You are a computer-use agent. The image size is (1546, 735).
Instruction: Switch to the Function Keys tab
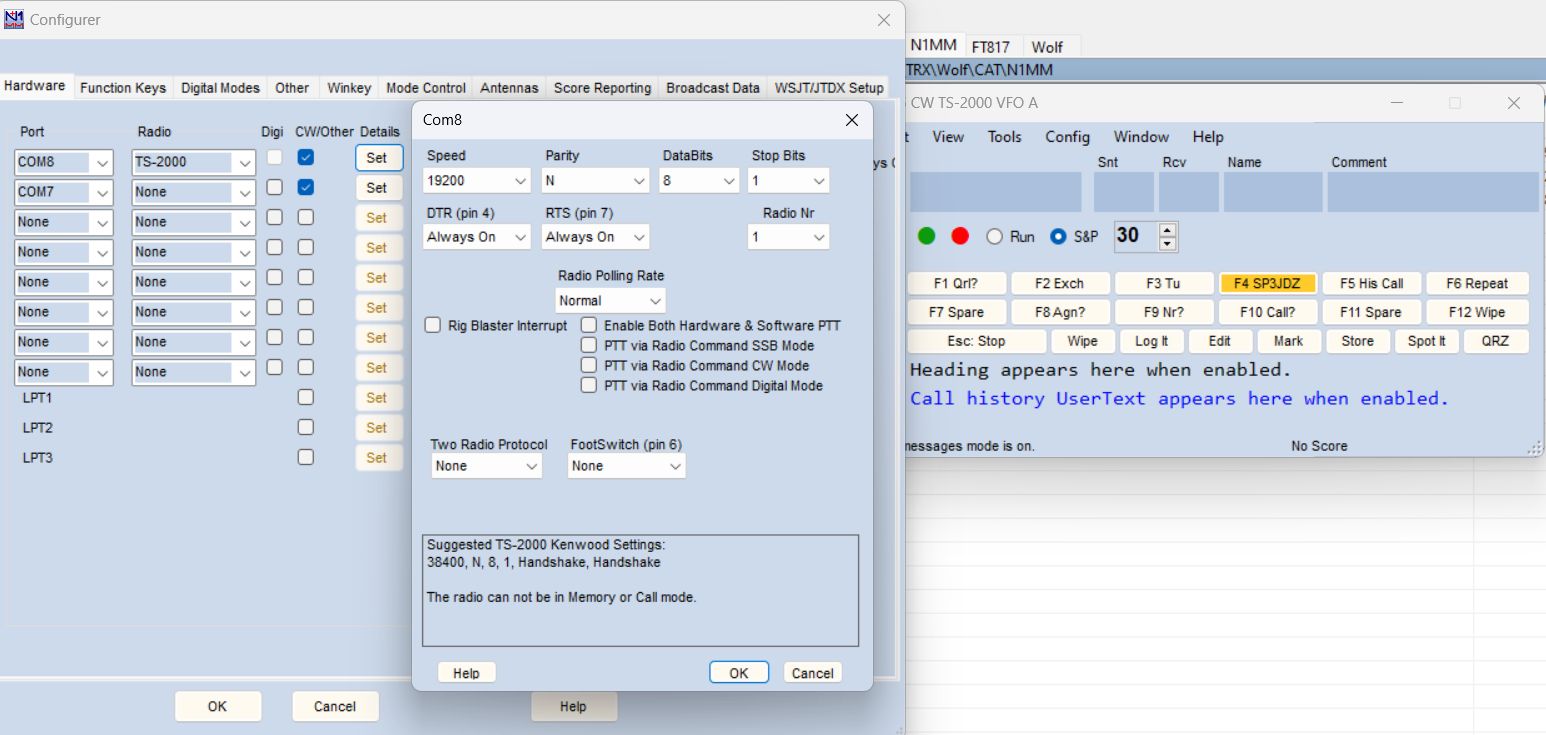[x=123, y=88]
